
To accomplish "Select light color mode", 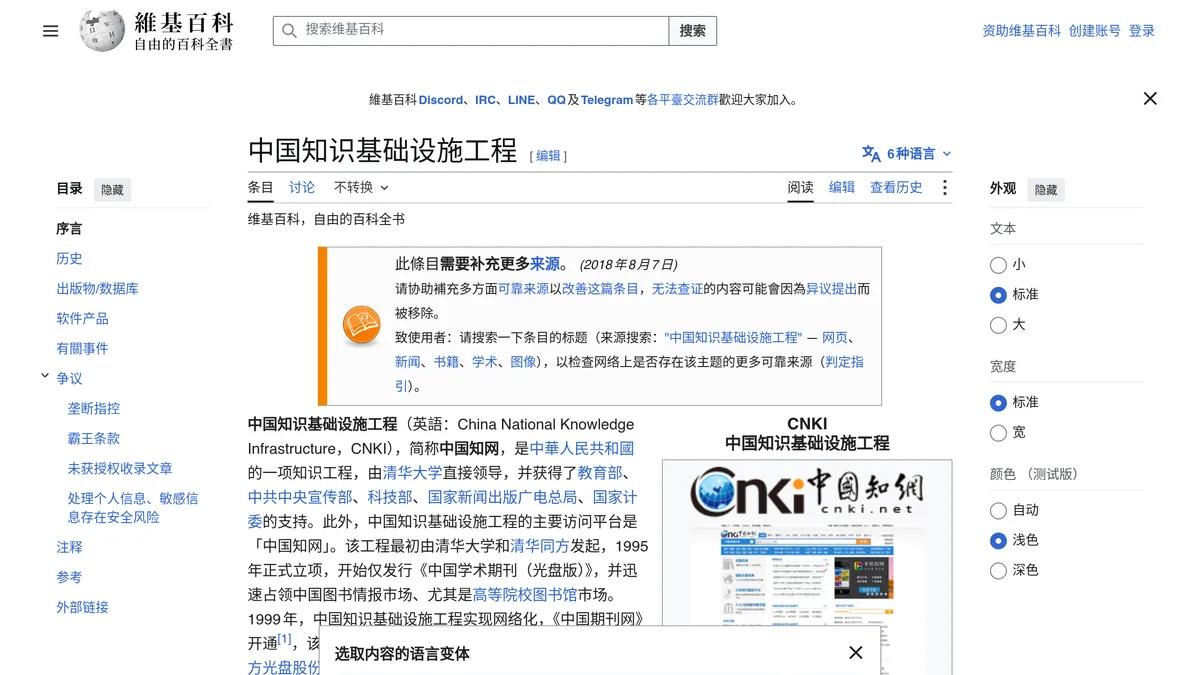I will (998, 540).
